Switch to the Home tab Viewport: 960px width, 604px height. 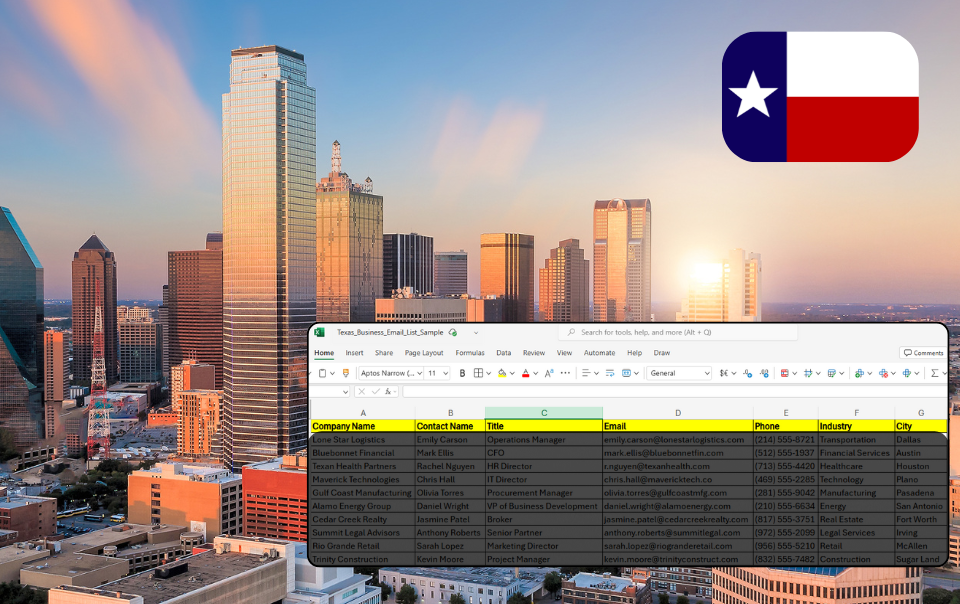click(x=324, y=353)
